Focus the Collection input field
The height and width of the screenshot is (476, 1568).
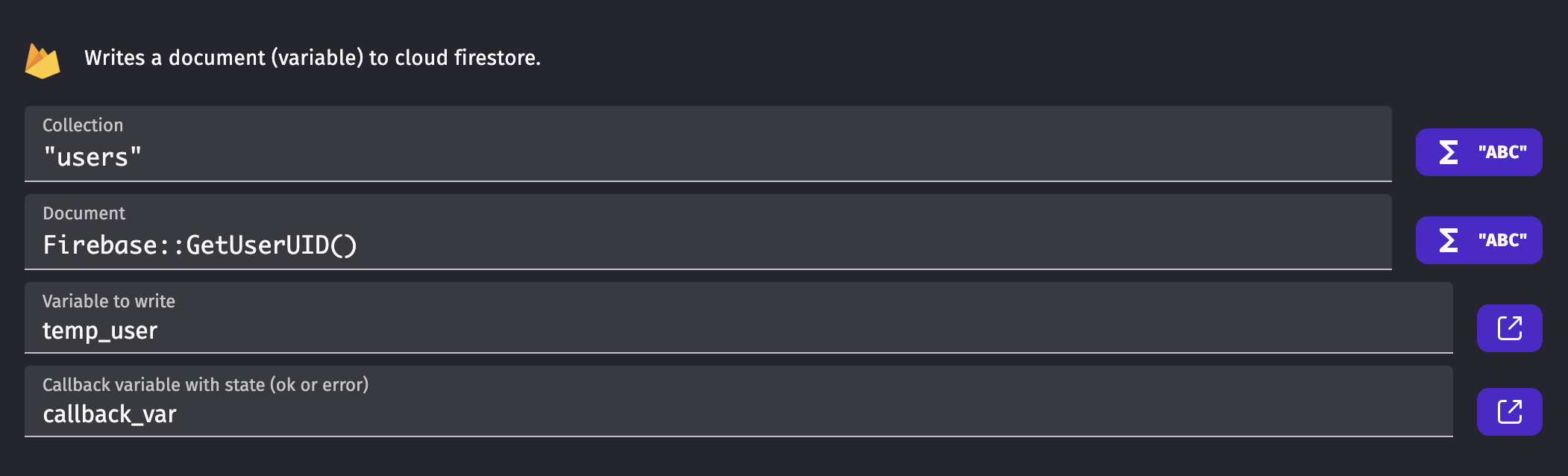tap(708, 143)
